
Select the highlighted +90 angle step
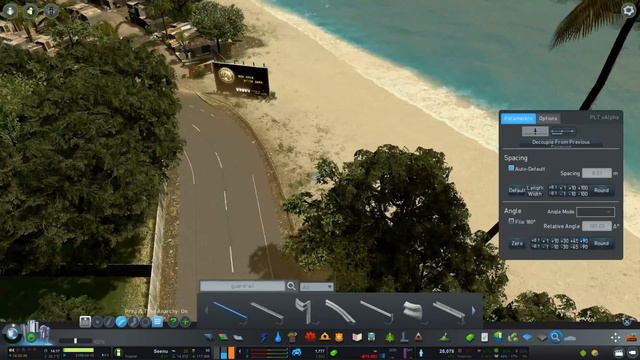584,240
